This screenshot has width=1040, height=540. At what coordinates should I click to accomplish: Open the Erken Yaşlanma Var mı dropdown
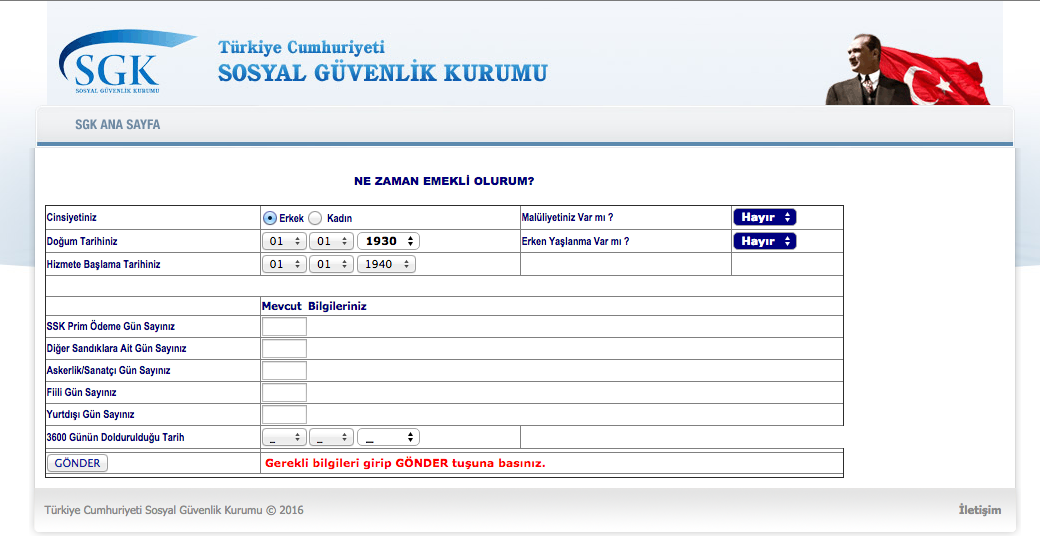pos(764,241)
